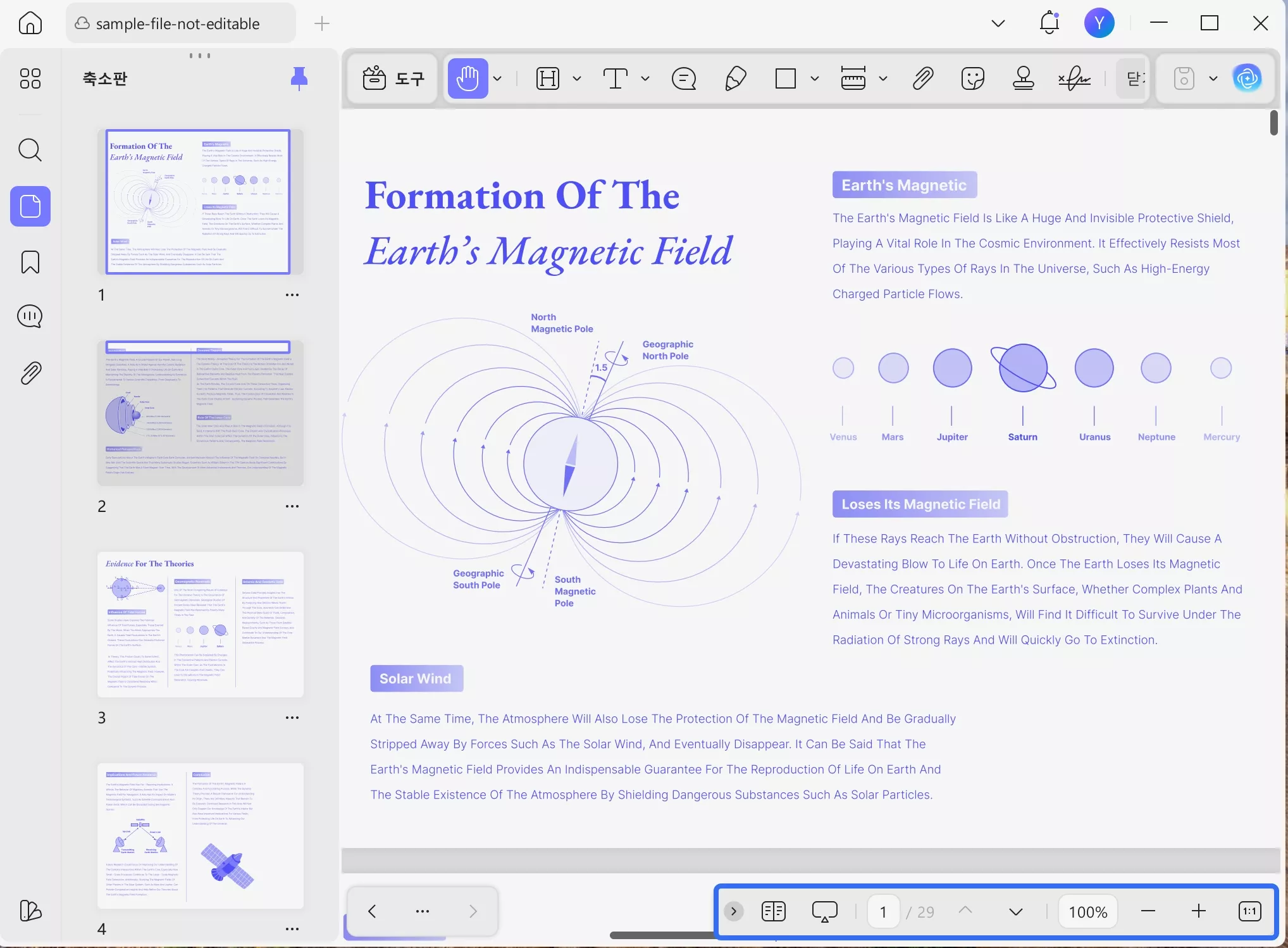Select the pencil drawing tool
This screenshot has width=1288, height=948.
[735, 78]
